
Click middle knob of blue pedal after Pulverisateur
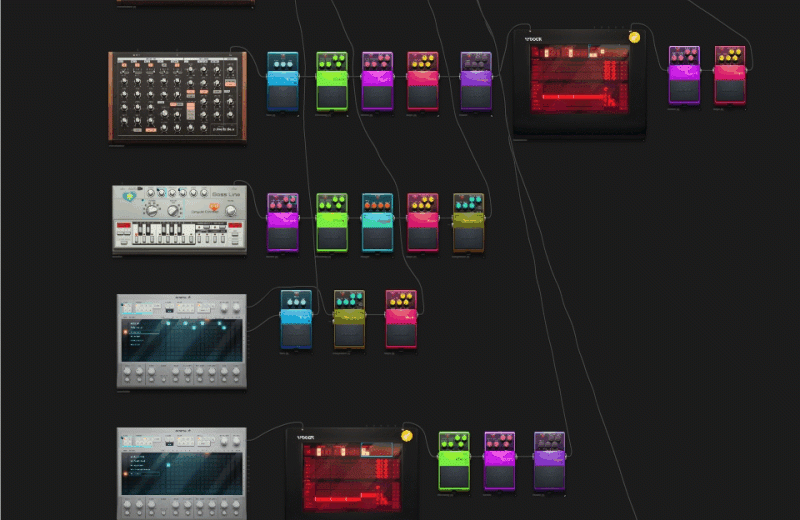pyautogui.click(x=283, y=64)
